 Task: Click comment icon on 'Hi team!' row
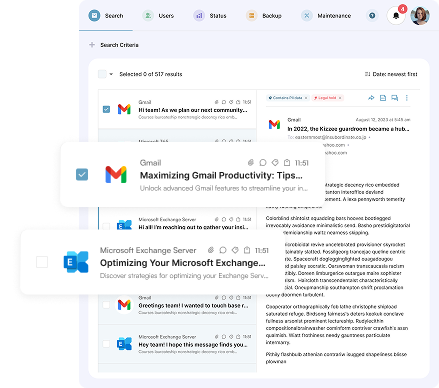tap(224, 102)
